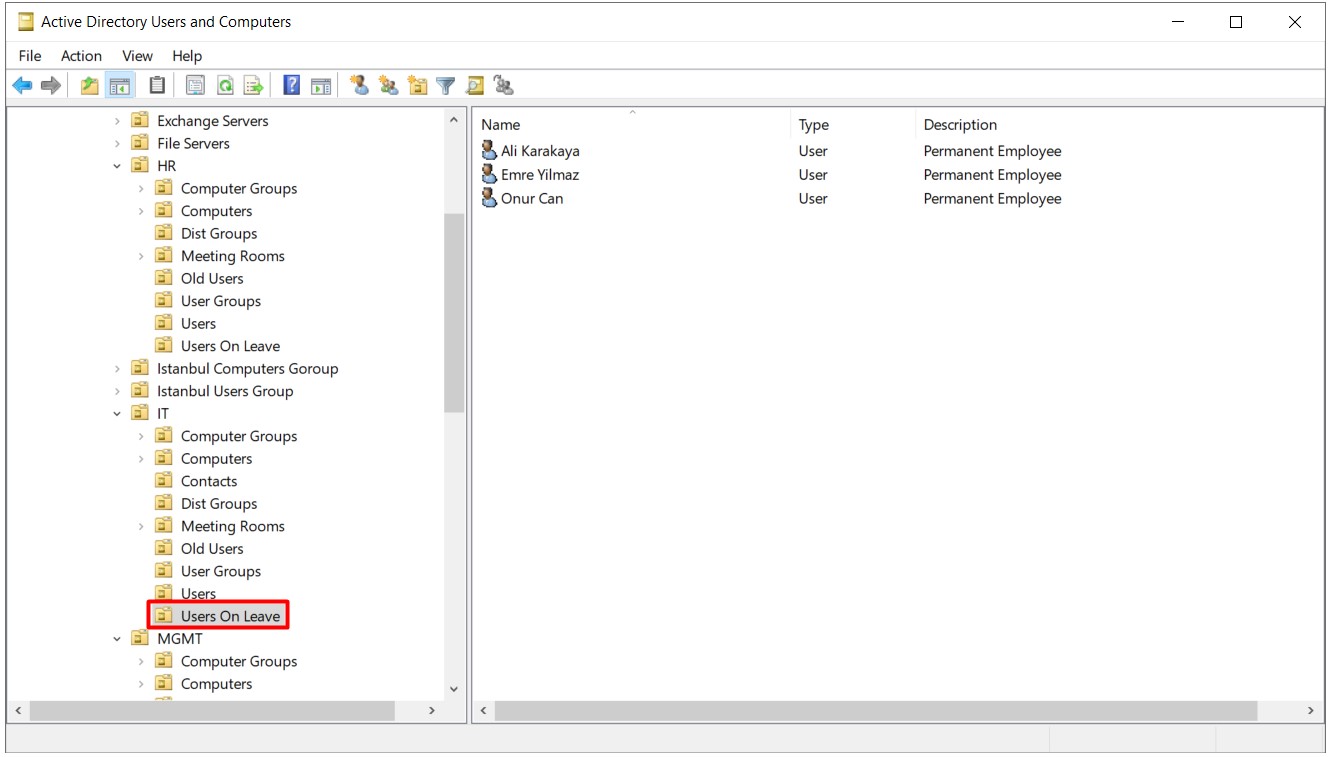The height and width of the screenshot is (757, 1329).
Task: Select Dist Groups under HR
Action: pos(219,233)
